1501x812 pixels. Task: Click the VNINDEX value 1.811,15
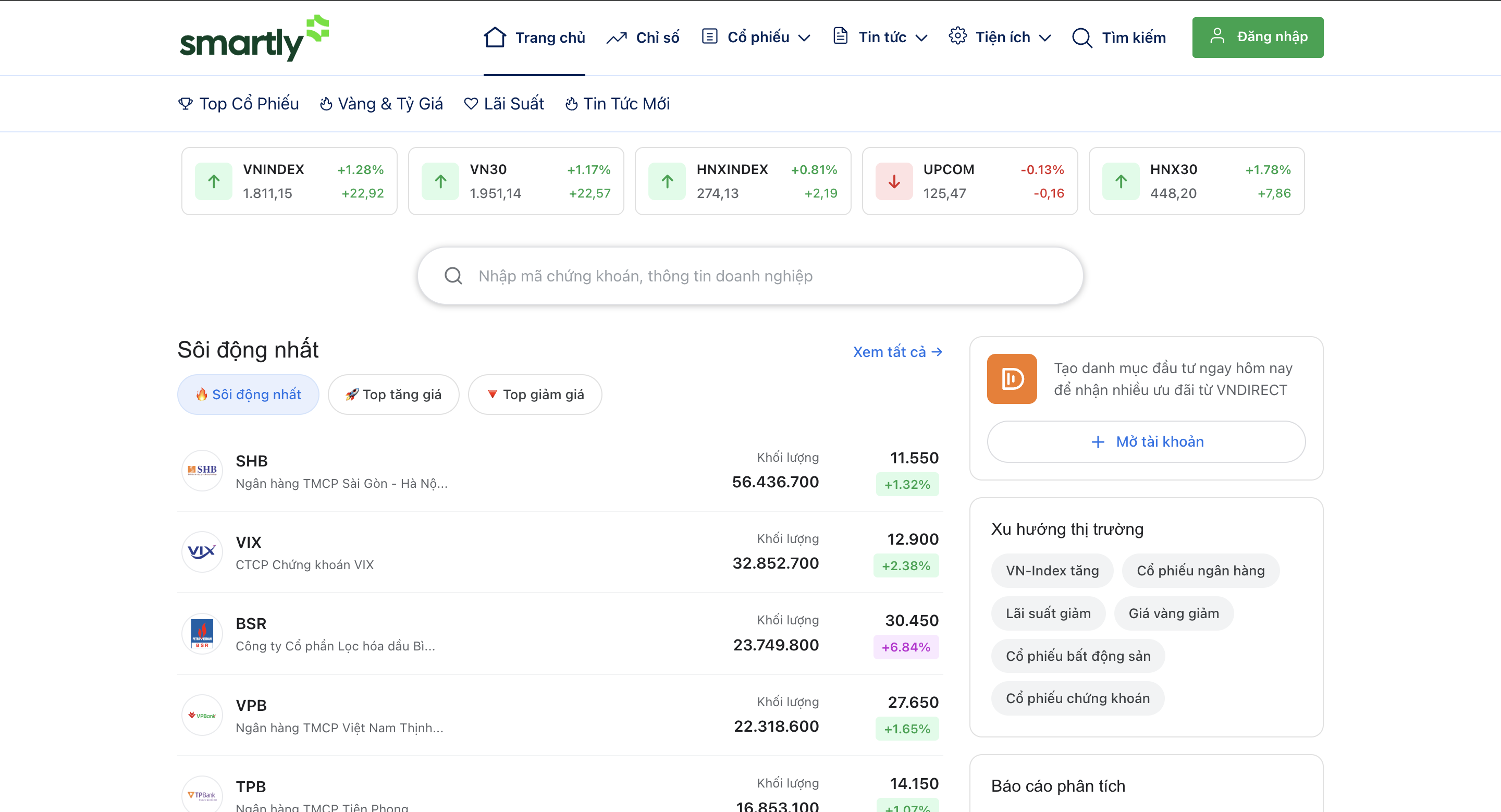pyautogui.click(x=267, y=193)
